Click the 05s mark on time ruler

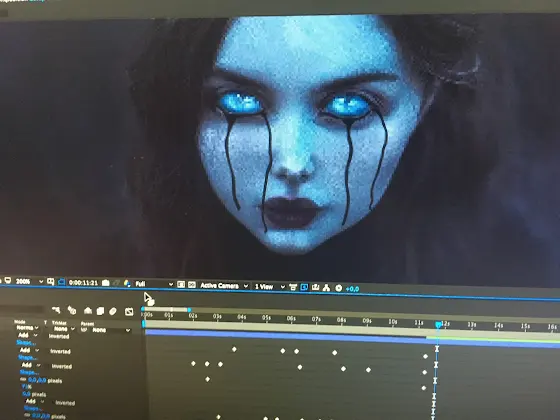pyautogui.click(x=266, y=318)
